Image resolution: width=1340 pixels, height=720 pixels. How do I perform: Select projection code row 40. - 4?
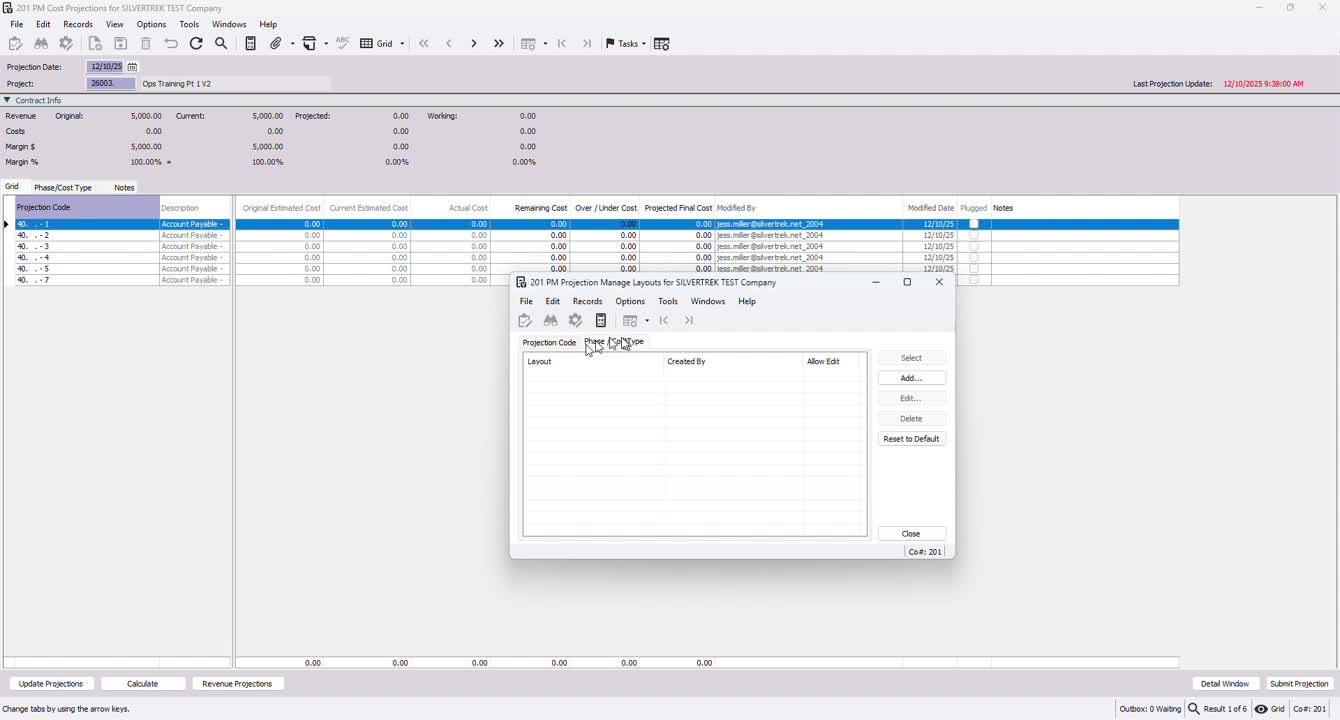point(87,258)
